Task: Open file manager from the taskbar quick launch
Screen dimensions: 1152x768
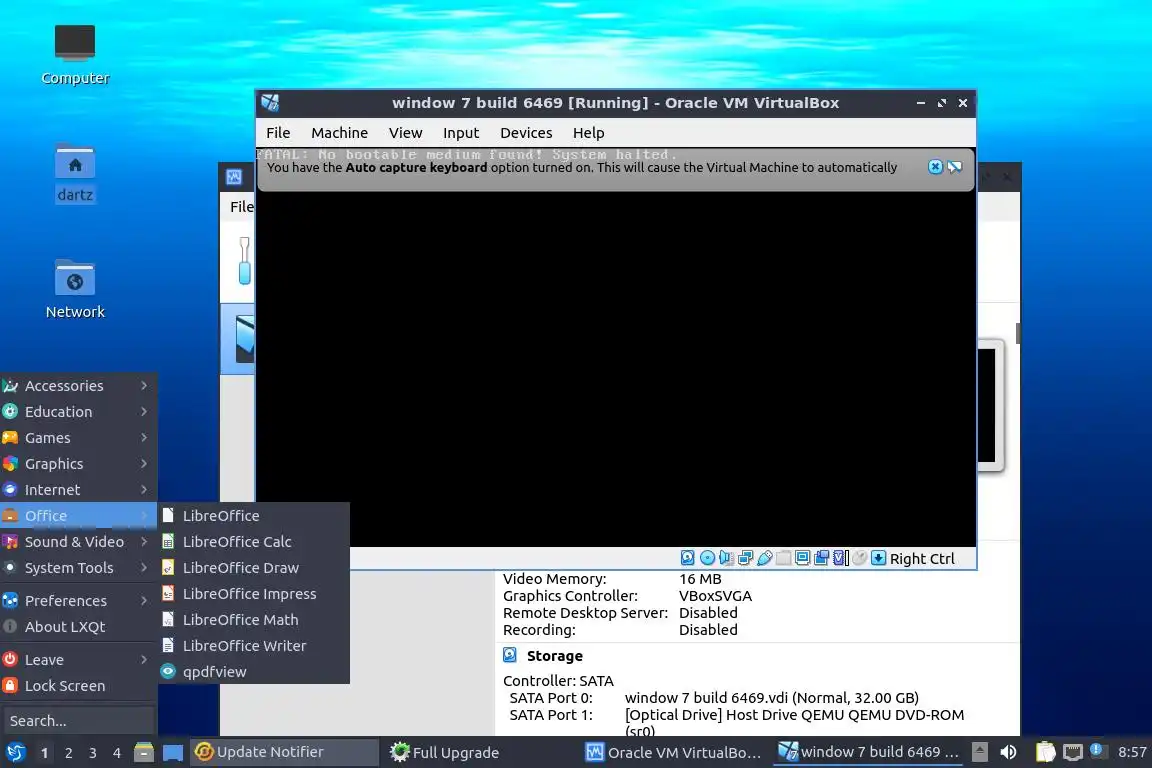Action: pyautogui.click(x=144, y=753)
